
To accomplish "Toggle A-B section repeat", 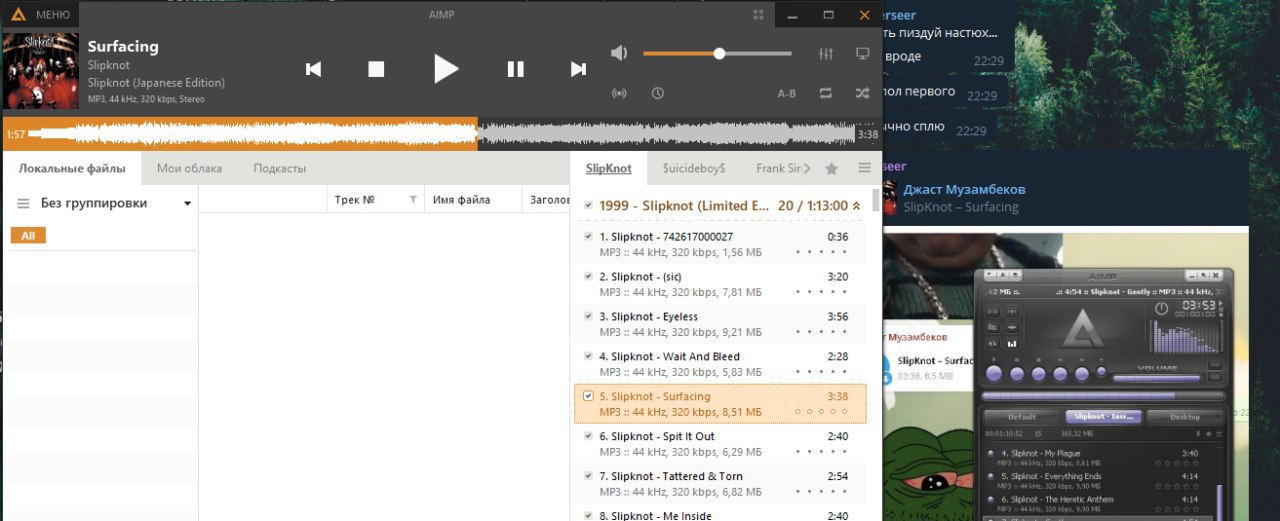I will (x=787, y=94).
